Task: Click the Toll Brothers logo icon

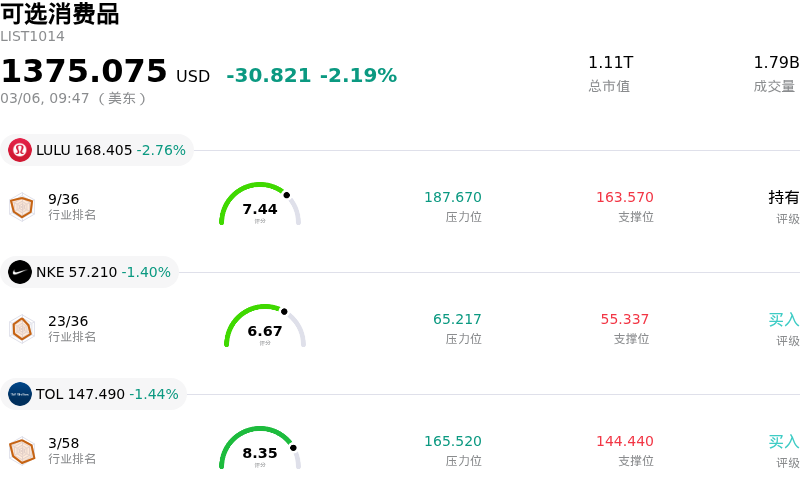Action: pyautogui.click(x=20, y=394)
